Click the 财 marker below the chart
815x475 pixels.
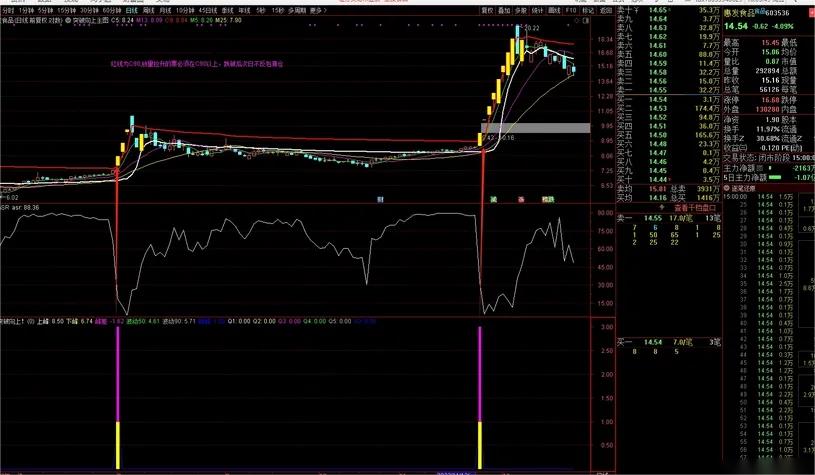tap(380, 199)
